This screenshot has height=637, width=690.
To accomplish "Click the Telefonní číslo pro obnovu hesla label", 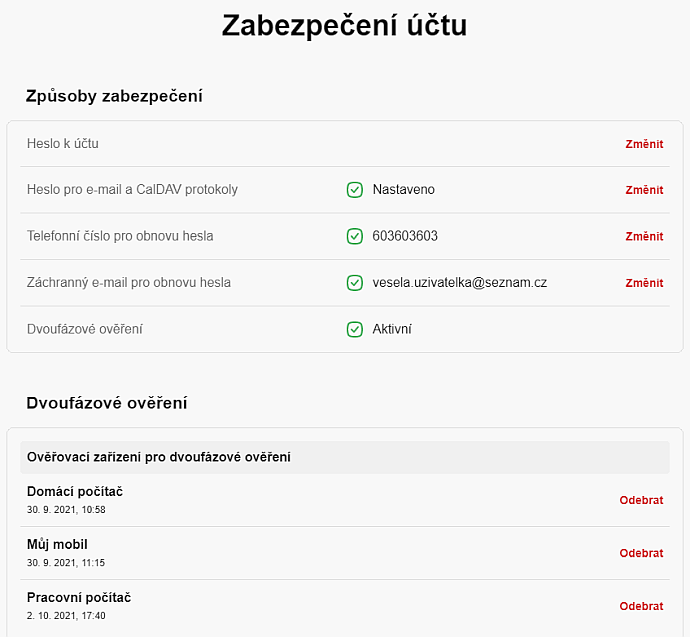I will pyautogui.click(x=120, y=236).
